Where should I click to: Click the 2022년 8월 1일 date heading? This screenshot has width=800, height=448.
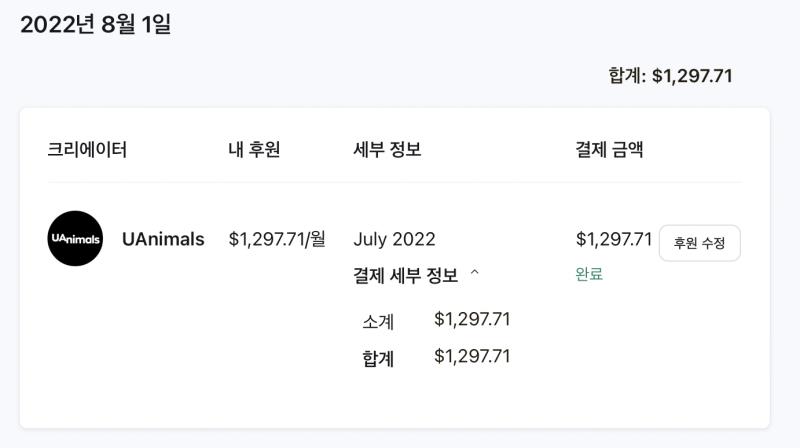pyautogui.click(x=95, y=24)
